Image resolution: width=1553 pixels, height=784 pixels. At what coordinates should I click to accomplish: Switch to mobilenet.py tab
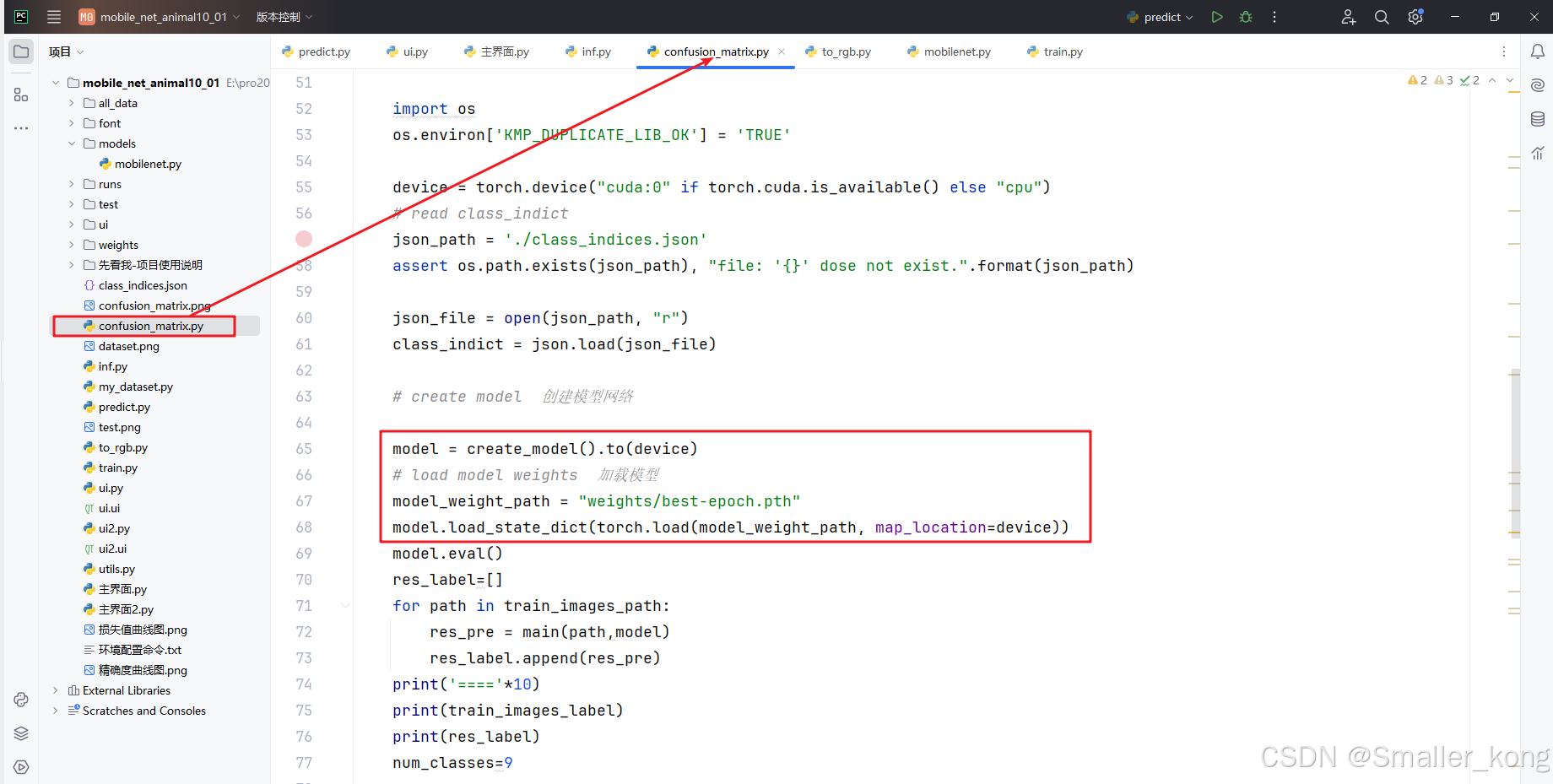coord(950,51)
